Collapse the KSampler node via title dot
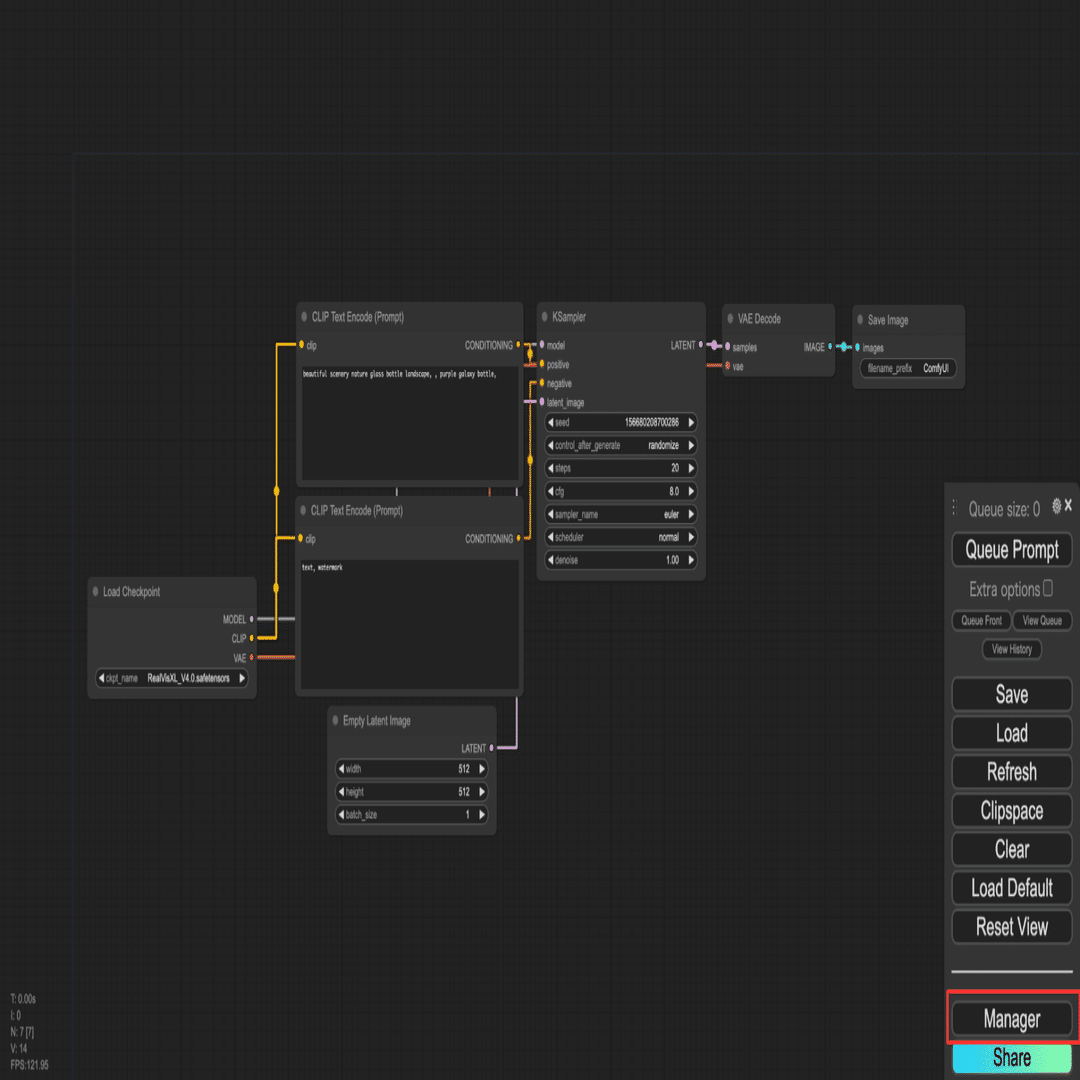The image size is (1080, 1080). click(x=544, y=317)
